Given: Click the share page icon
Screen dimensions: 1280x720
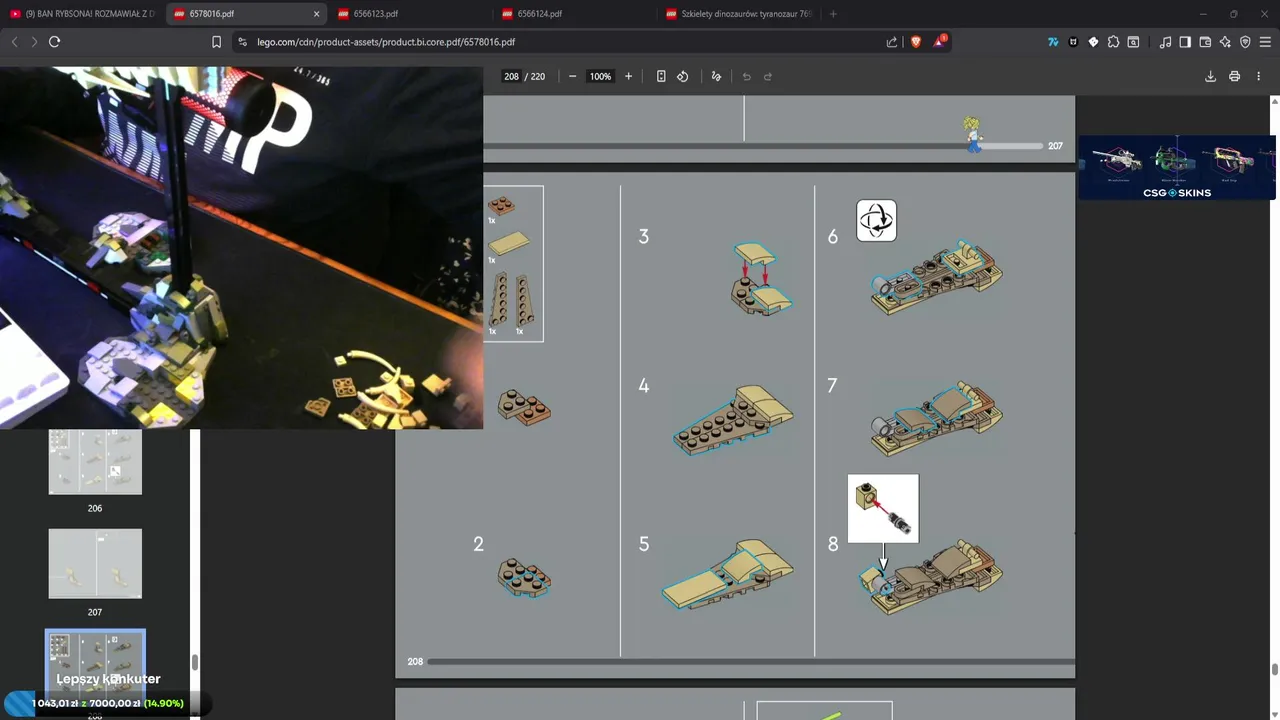Looking at the screenshot, I should click(892, 42).
